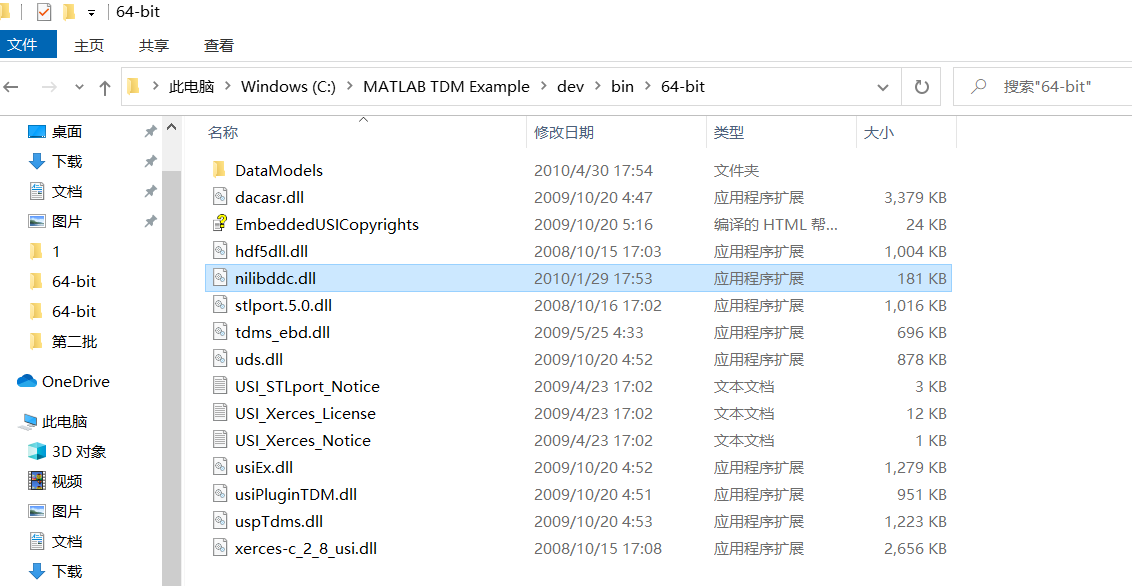Click dev in the breadcrumb path
1132x586 pixels.
coord(570,87)
